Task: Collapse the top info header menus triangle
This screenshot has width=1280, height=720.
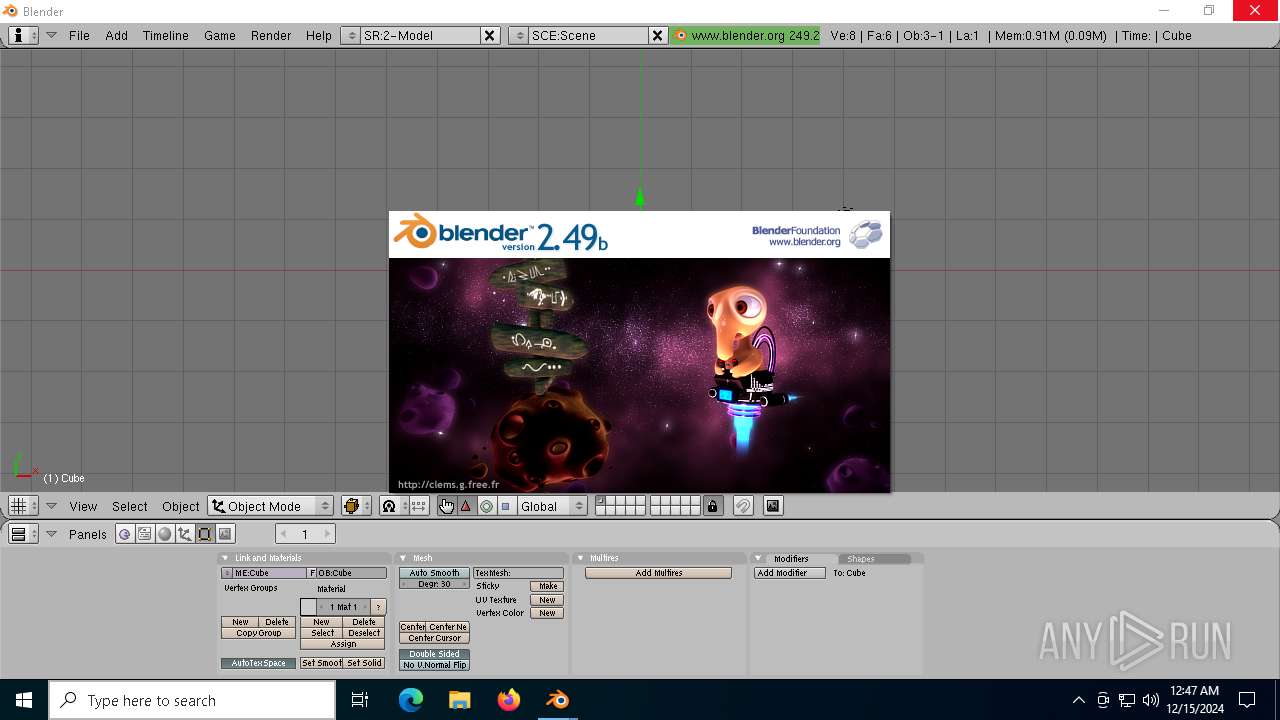Action: (x=51, y=35)
